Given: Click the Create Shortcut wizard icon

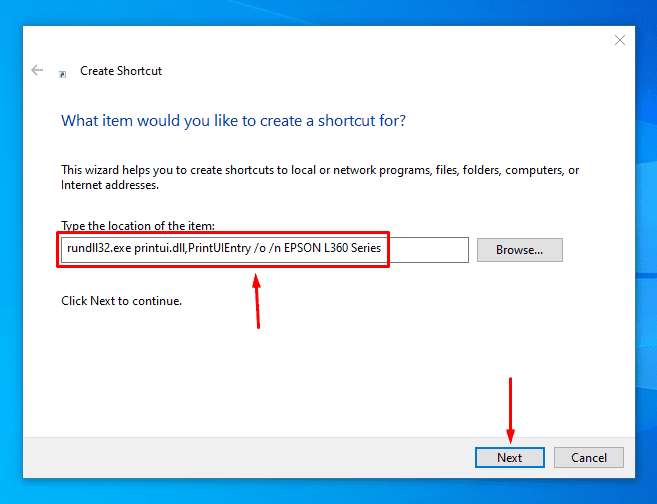Looking at the screenshot, I should (x=63, y=73).
